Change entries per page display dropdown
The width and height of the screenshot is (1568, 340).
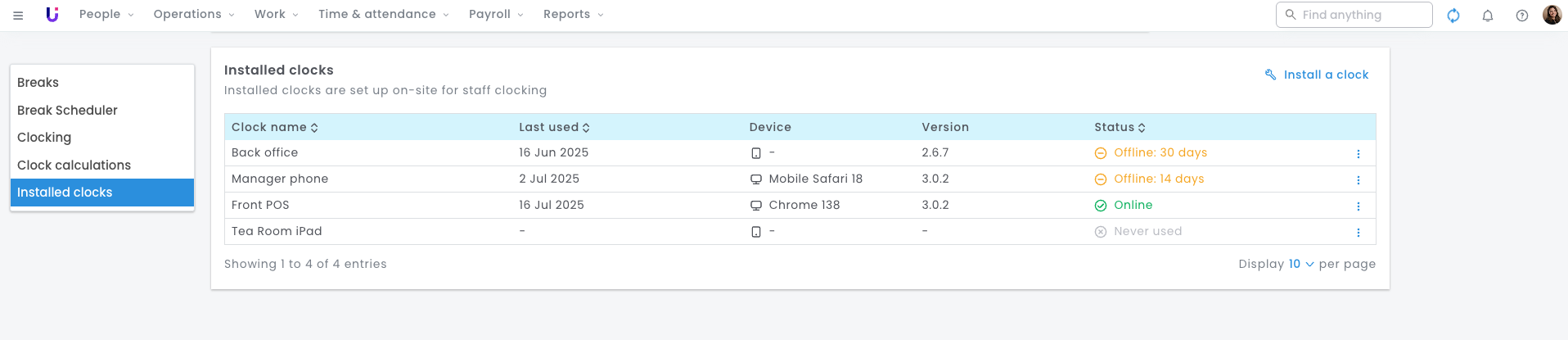1300,264
